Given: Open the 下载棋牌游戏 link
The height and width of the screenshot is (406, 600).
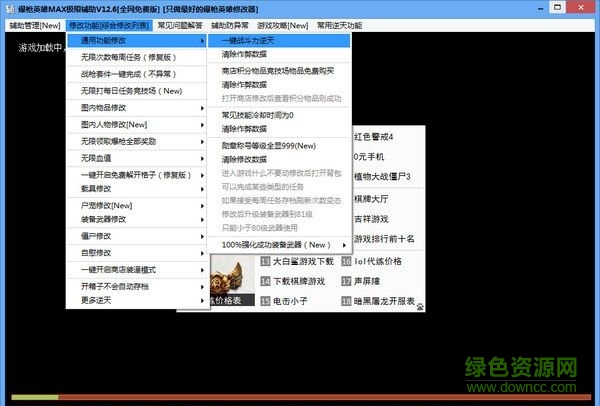Looking at the screenshot, I should pos(299,282).
